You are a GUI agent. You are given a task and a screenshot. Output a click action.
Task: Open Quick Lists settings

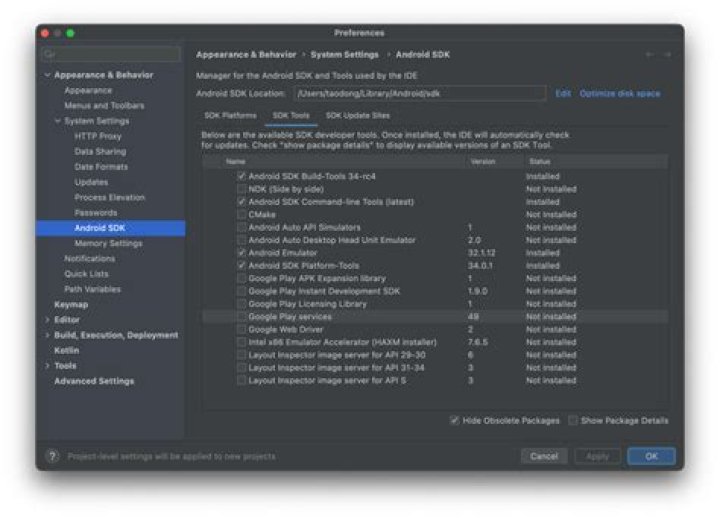pyautogui.click(x=86, y=274)
